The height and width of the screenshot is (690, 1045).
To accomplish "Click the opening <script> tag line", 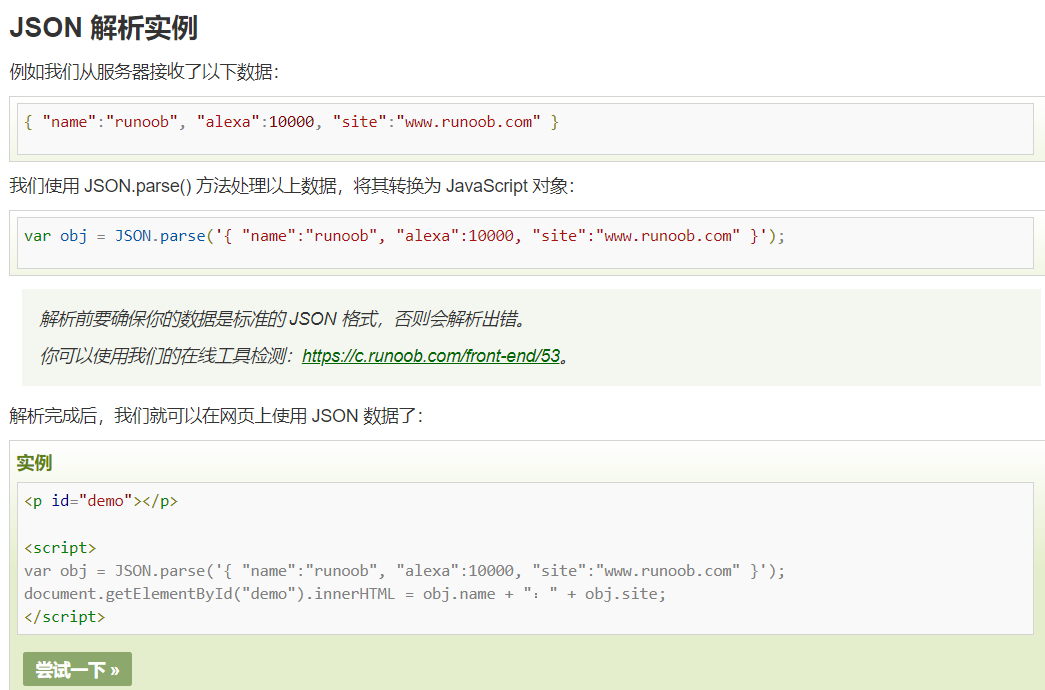I will (60, 548).
